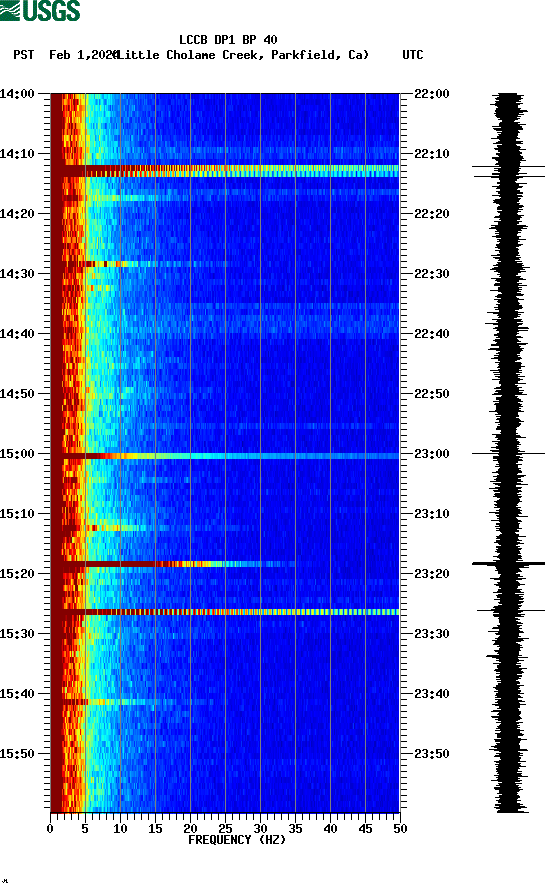Viewport: 552px width, 892px height.
Task: Click the 23:20 UTC time label
Action: [432, 574]
